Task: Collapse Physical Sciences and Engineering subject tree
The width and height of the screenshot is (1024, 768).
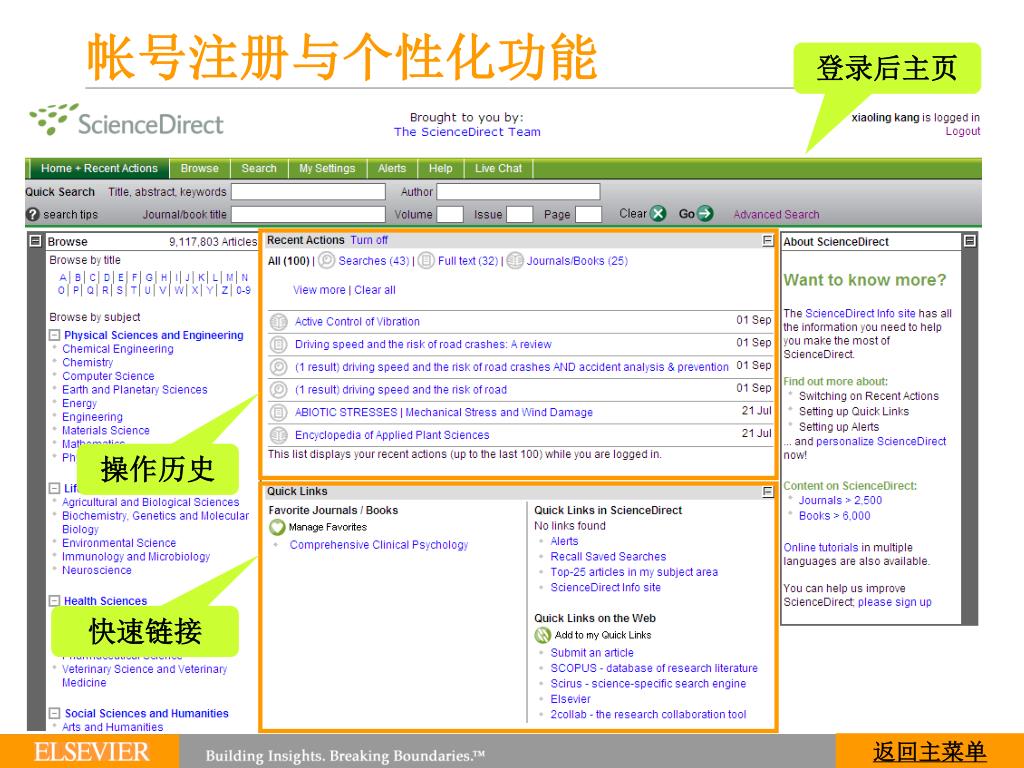Action: coord(55,336)
